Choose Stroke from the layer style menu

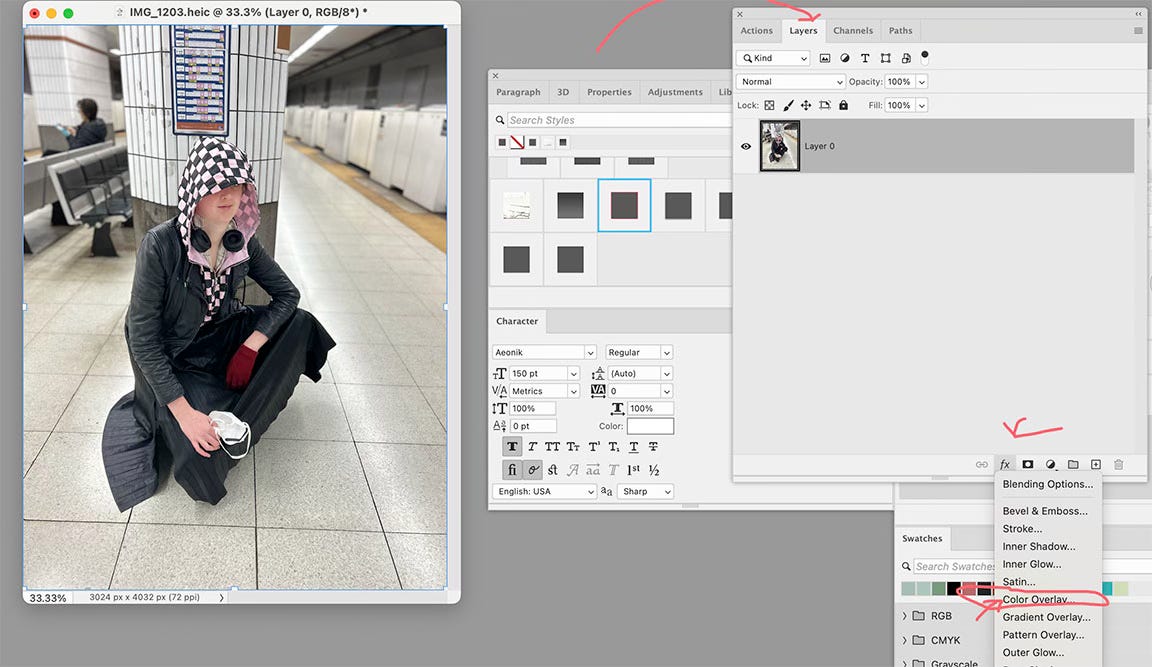(1022, 529)
